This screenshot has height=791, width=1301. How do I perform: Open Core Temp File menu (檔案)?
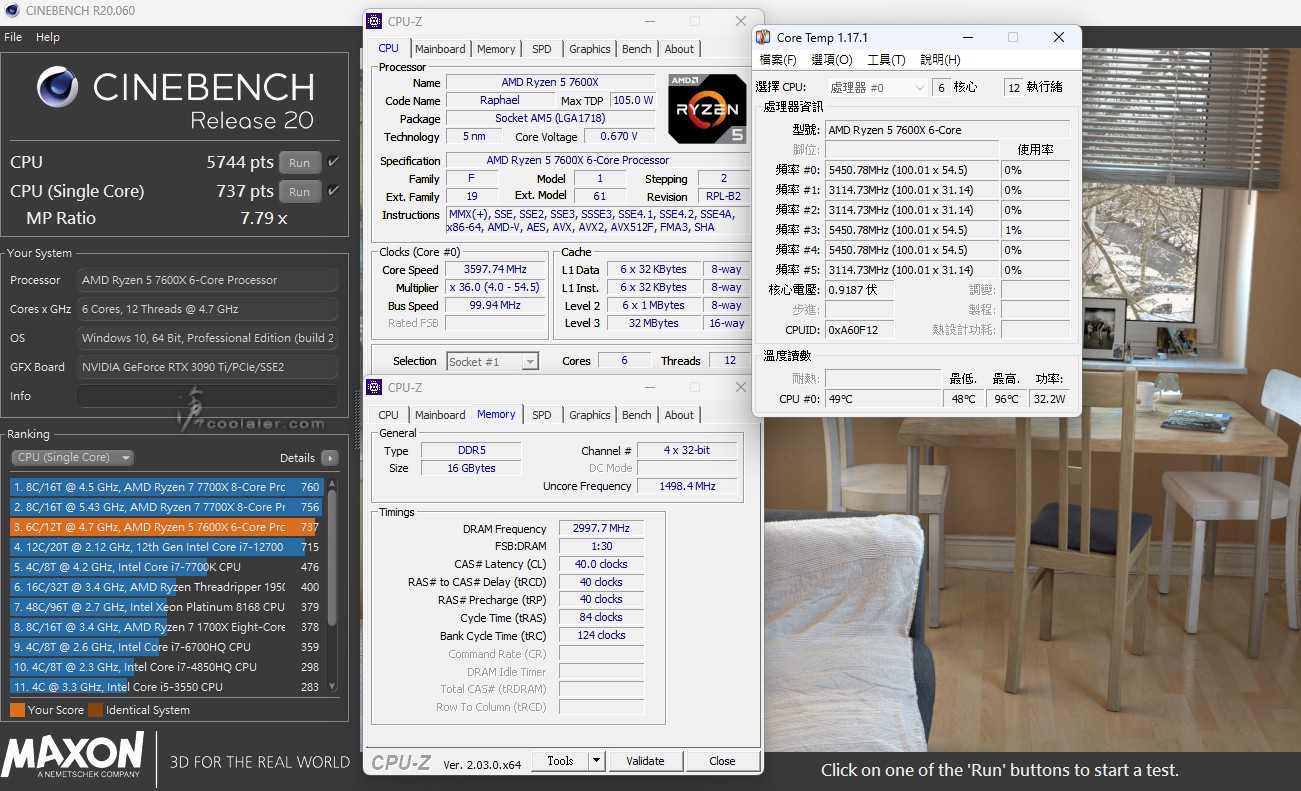778,60
